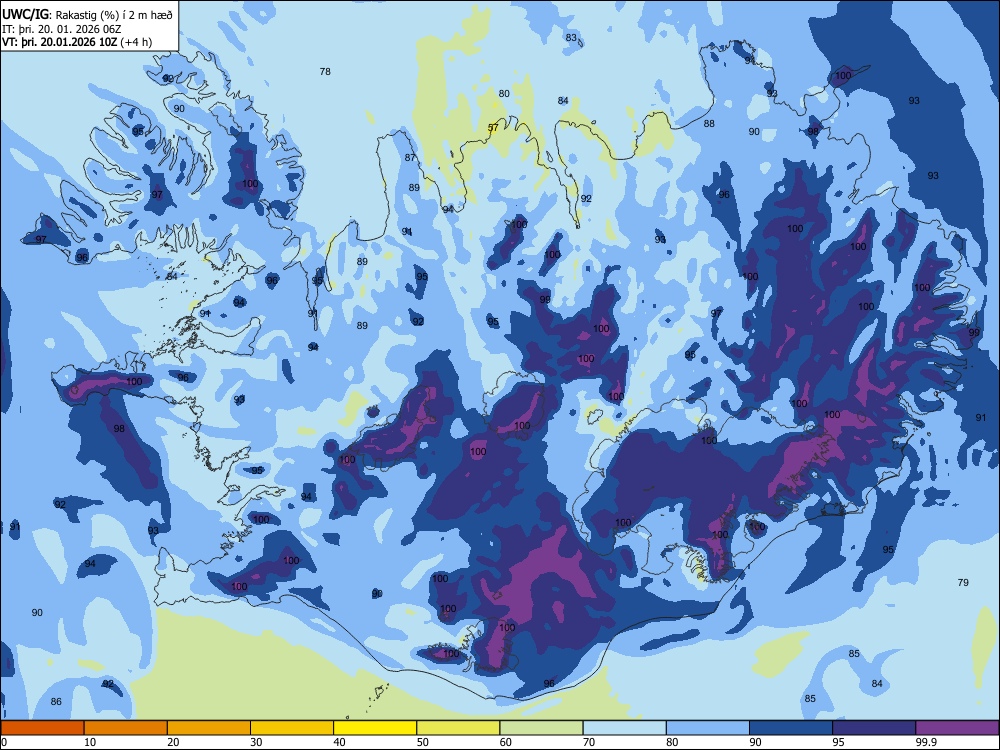Click the humidity value '78' on the map

[x=325, y=71]
